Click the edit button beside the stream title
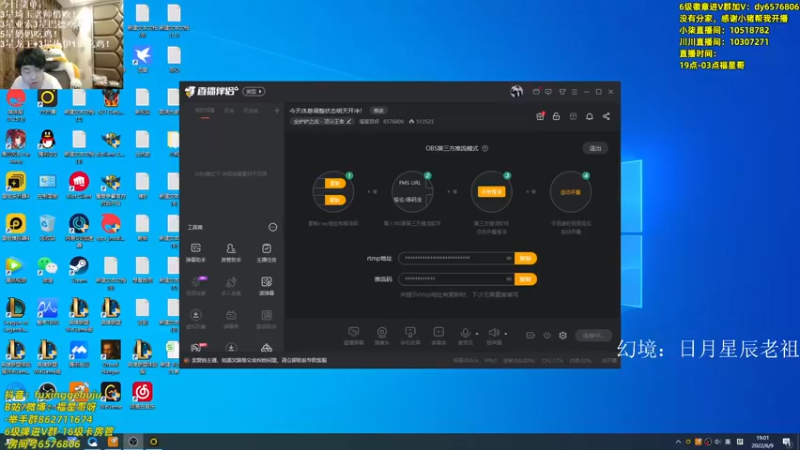Image resolution: width=800 pixels, height=450 pixels. pos(379,111)
